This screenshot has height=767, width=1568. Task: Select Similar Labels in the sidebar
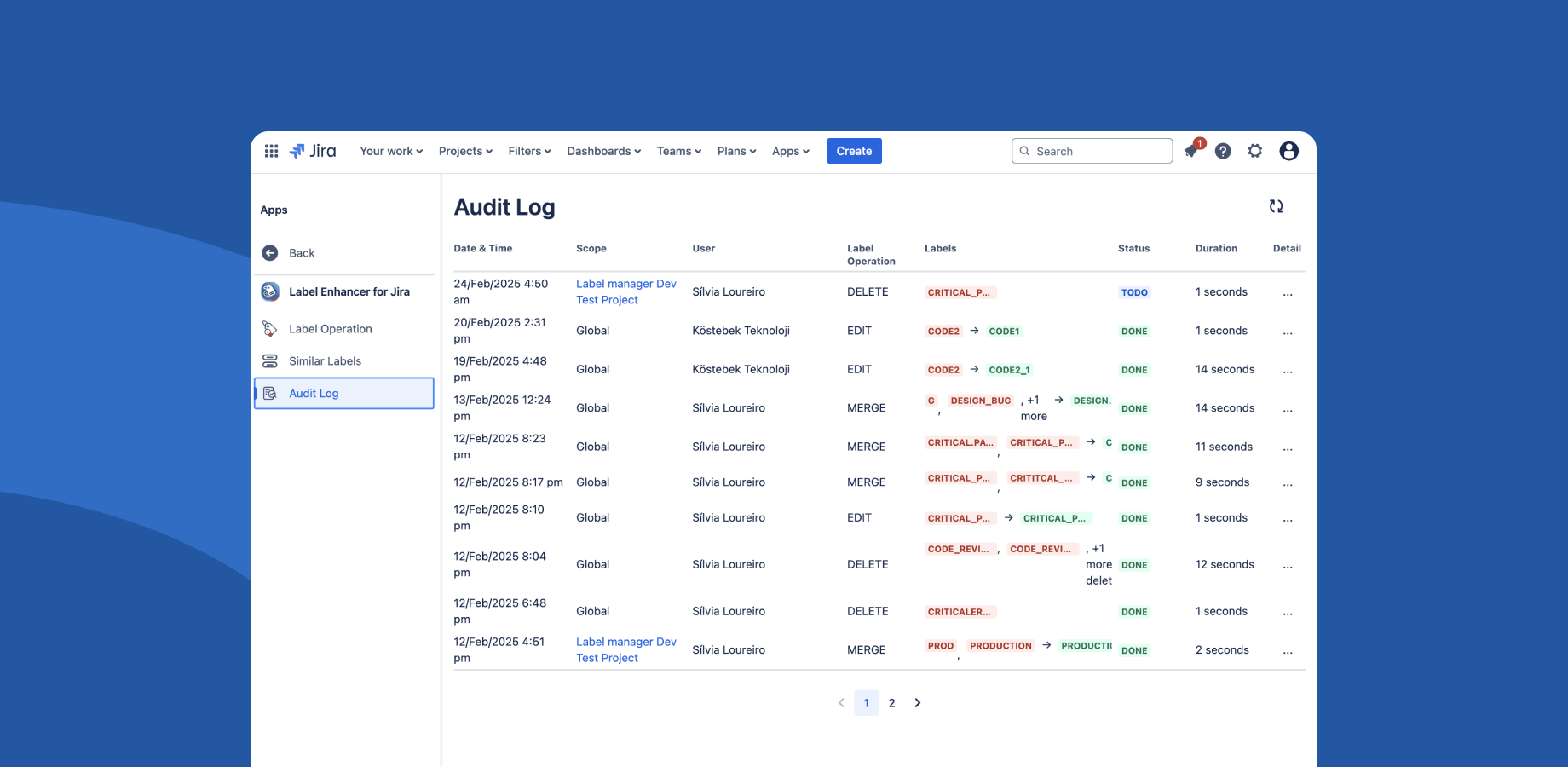coord(344,361)
